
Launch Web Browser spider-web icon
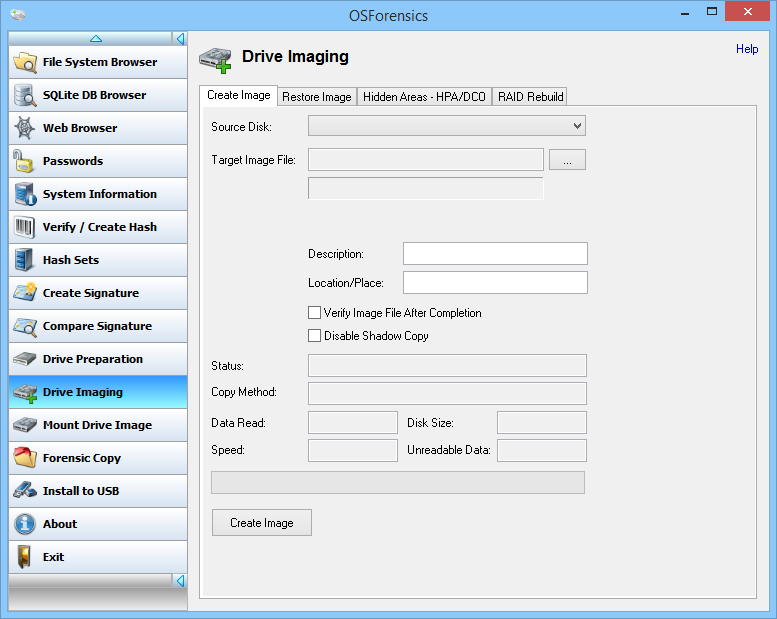coord(24,128)
